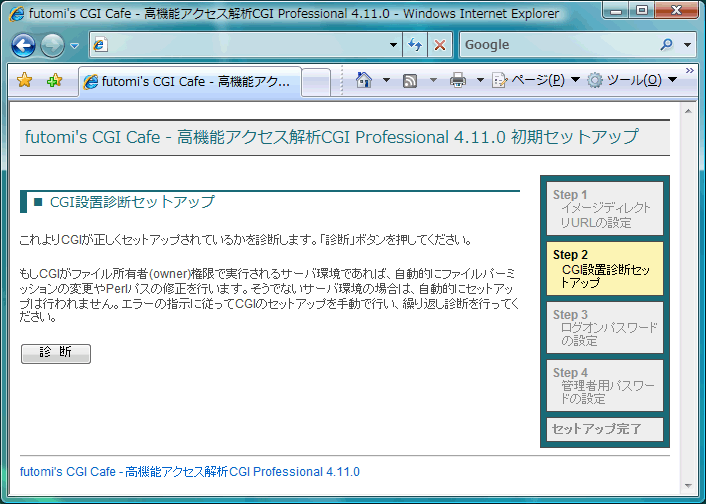Click Step 2 CGI設置診断セットアップ
The width and height of the screenshot is (706, 504).
tap(605, 268)
